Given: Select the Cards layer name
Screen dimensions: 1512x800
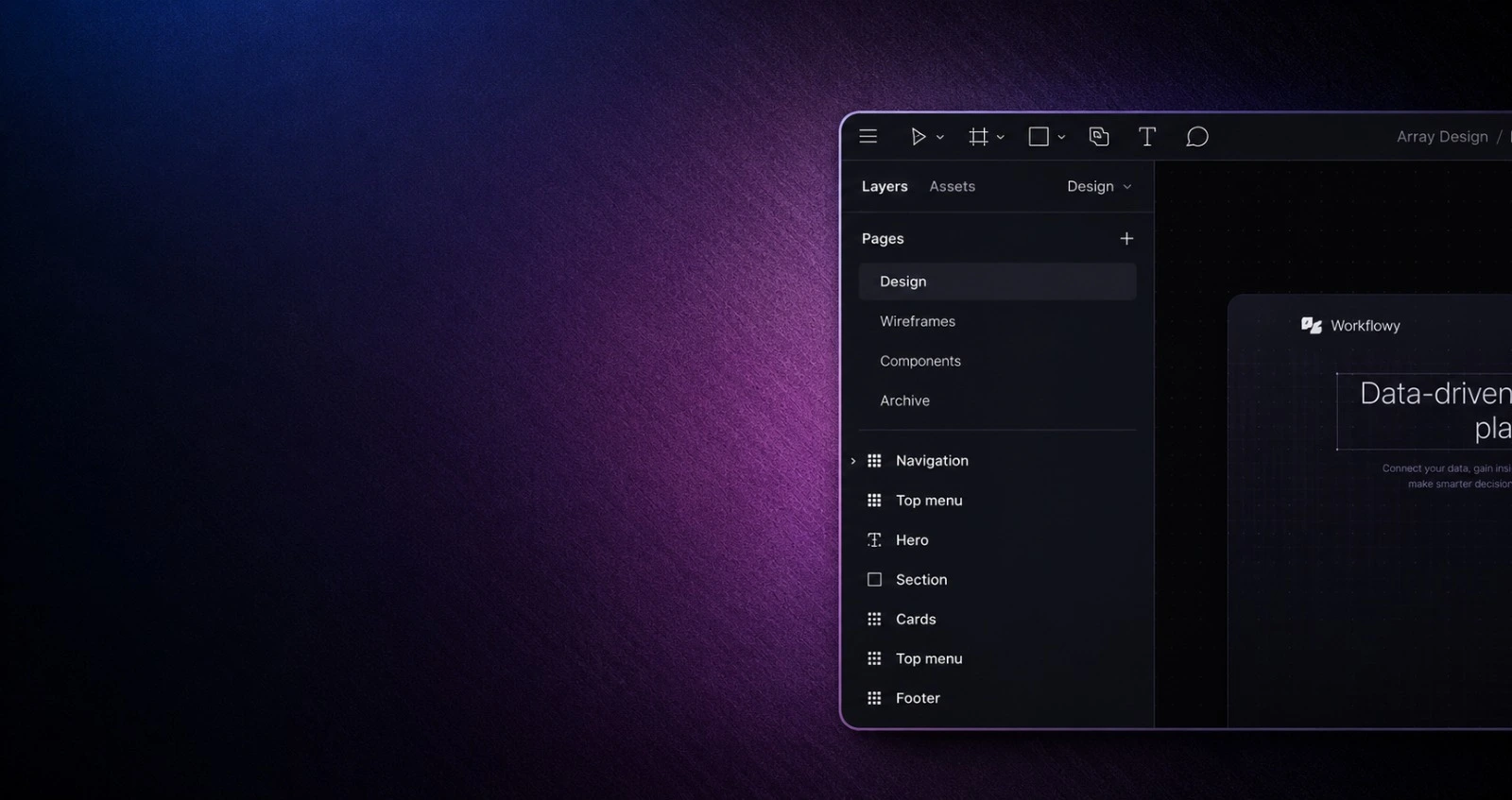Looking at the screenshot, I should pos(916,620).
